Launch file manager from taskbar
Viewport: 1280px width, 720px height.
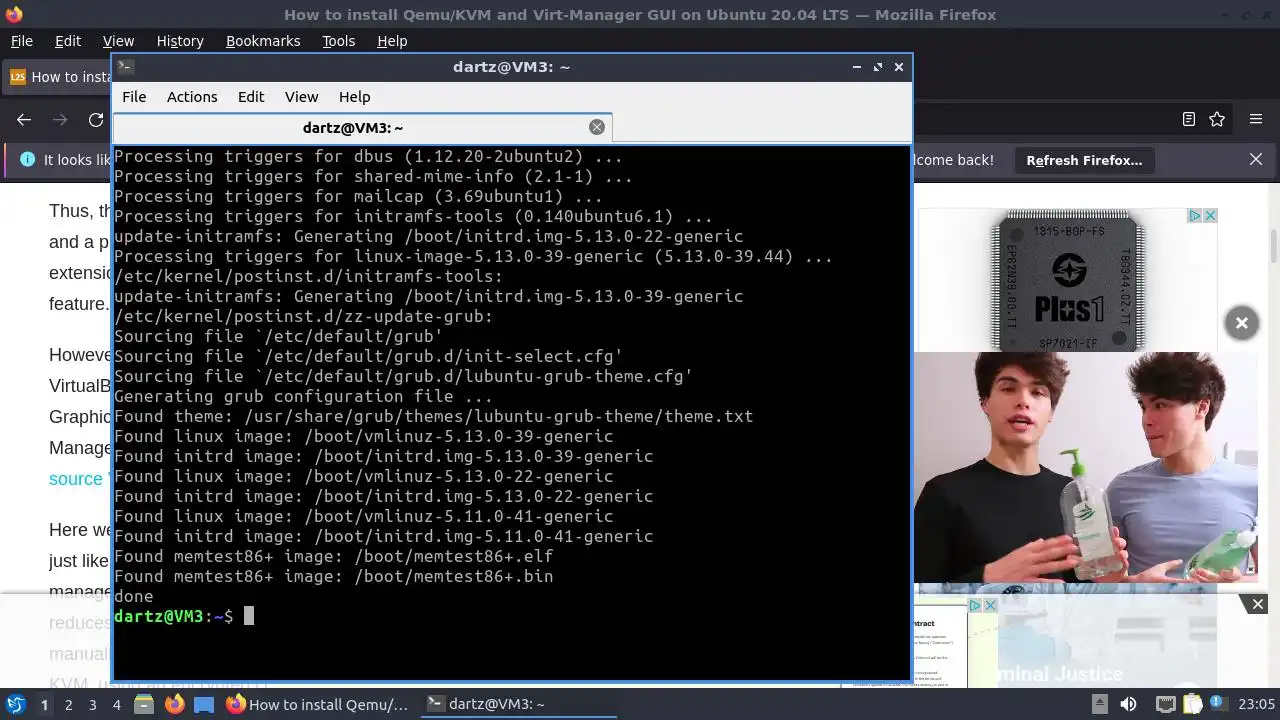click(144, 705)
